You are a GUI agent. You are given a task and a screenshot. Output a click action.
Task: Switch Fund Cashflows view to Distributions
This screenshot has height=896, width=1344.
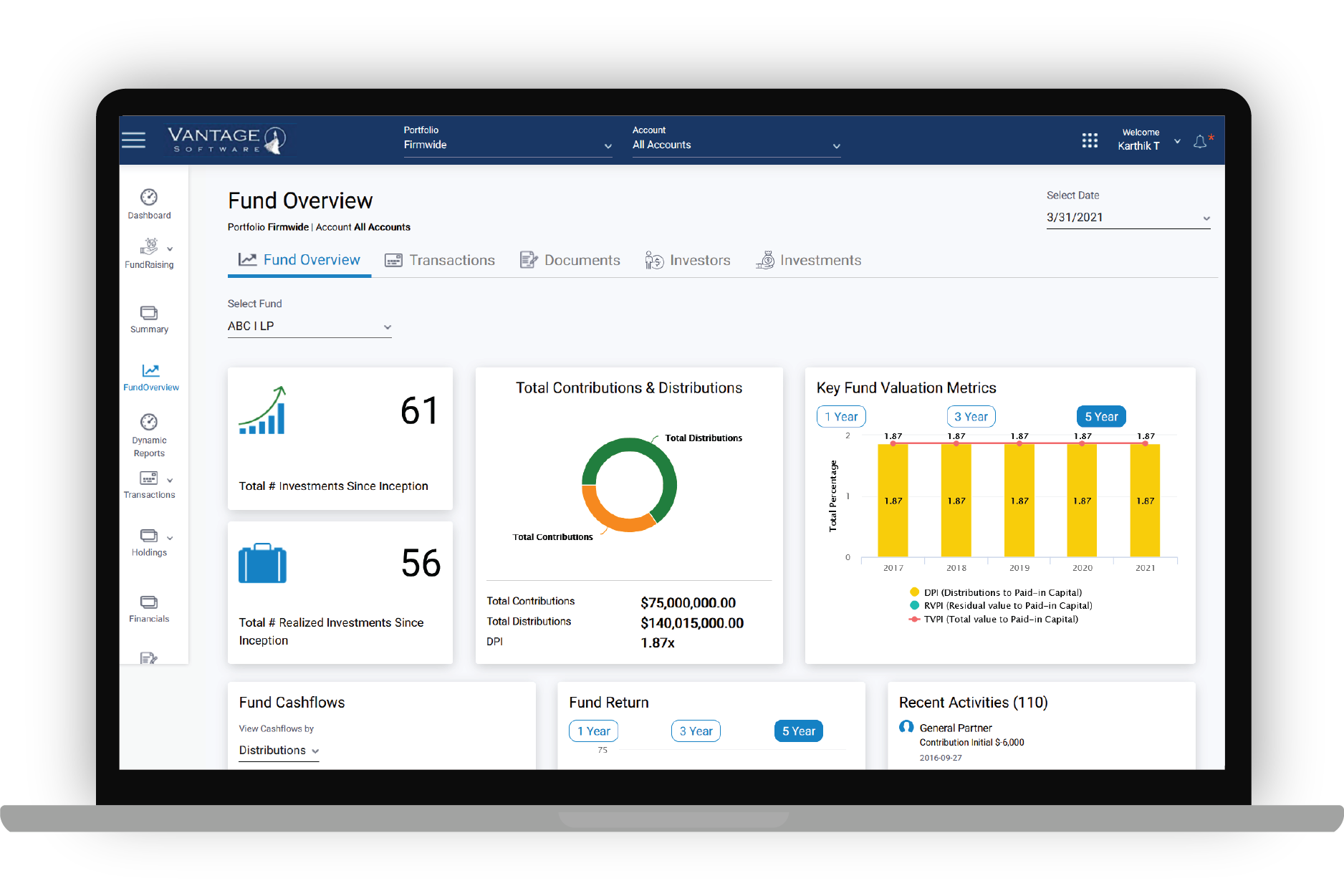[x=278, y=750]
